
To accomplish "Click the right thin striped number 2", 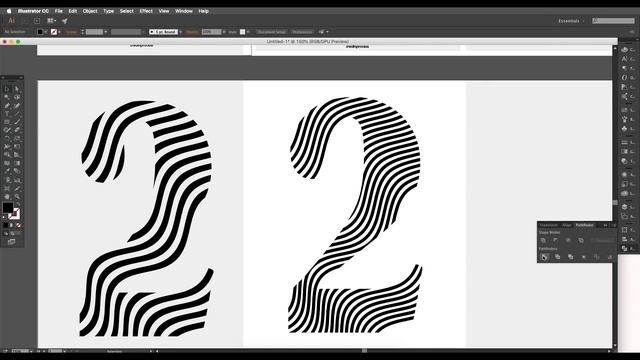I will coord(355,215).
